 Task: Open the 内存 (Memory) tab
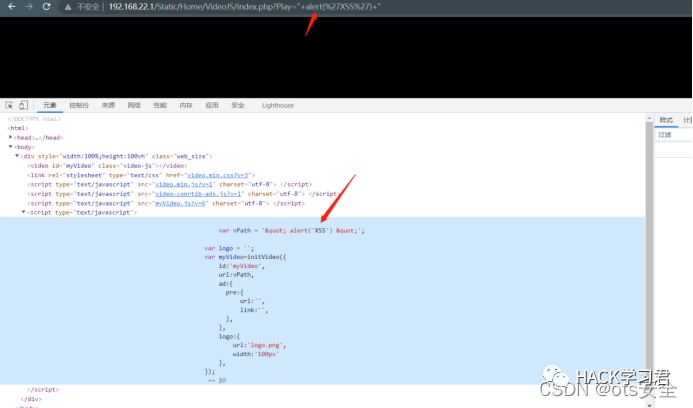coord(186,105)
